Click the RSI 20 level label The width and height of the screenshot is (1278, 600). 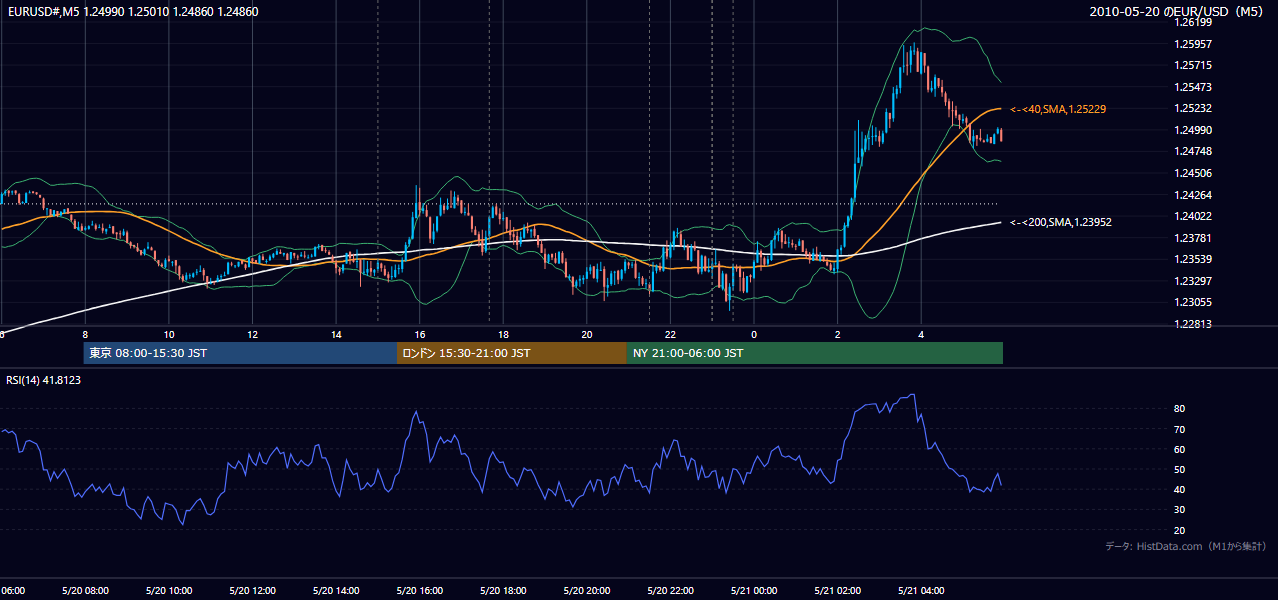[1180, 530]
